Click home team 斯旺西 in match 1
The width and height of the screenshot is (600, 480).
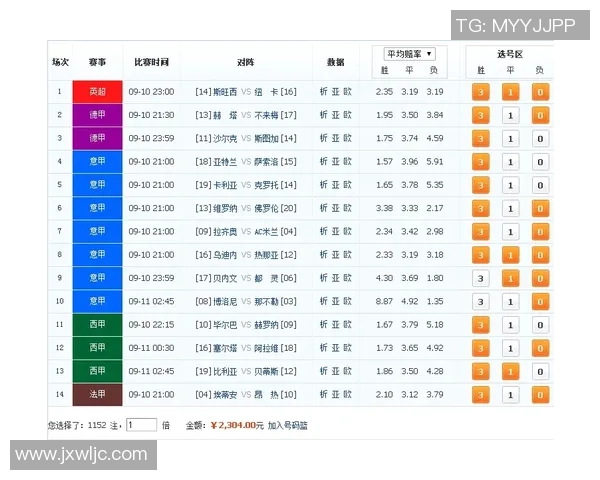225,92
